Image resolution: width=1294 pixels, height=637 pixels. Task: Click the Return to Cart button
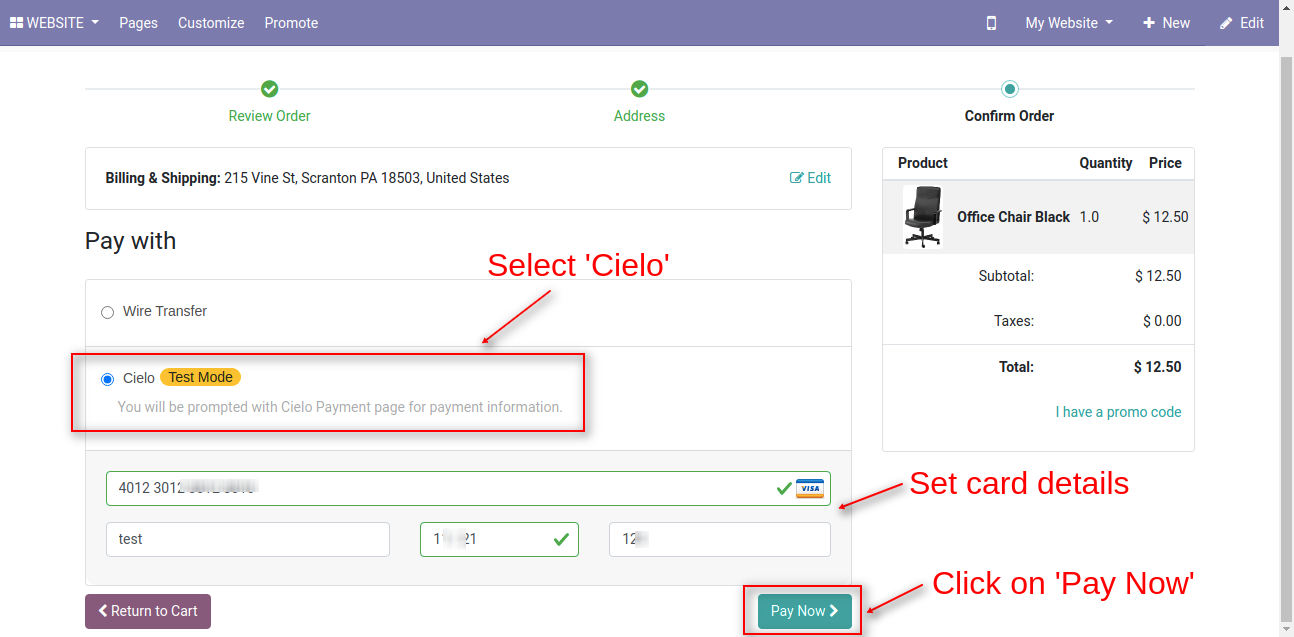tap(148, 611)
